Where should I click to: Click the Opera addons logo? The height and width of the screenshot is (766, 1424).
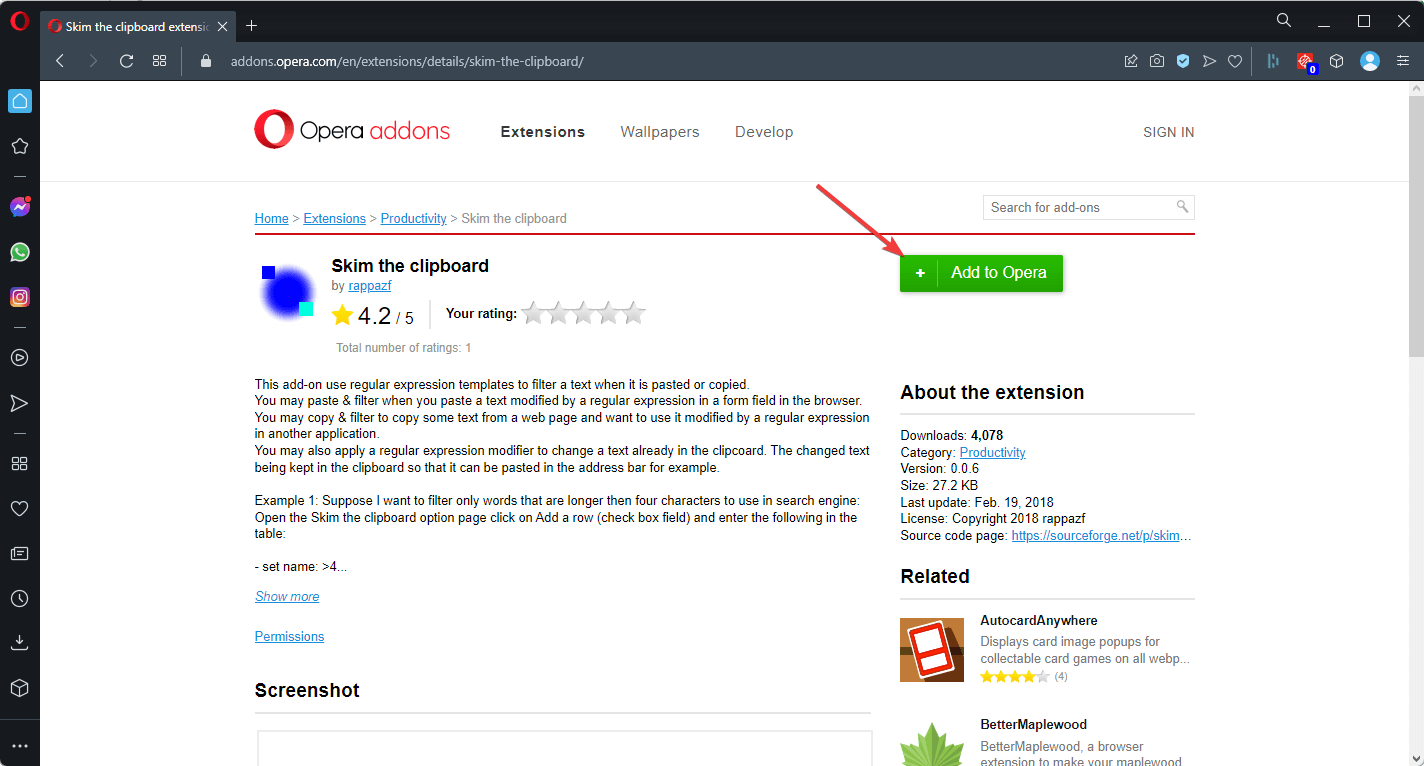tap(352, 130)
